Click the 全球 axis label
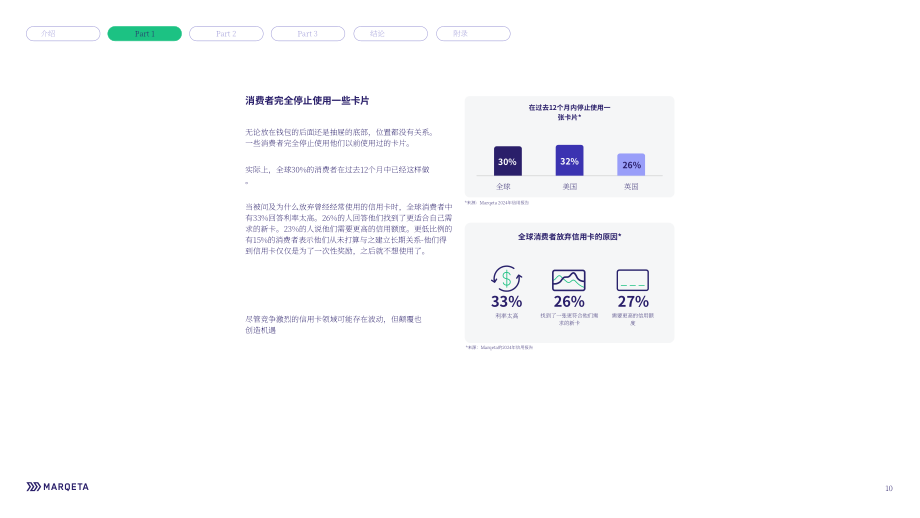The image size is (920, 518). coord(503,187)
